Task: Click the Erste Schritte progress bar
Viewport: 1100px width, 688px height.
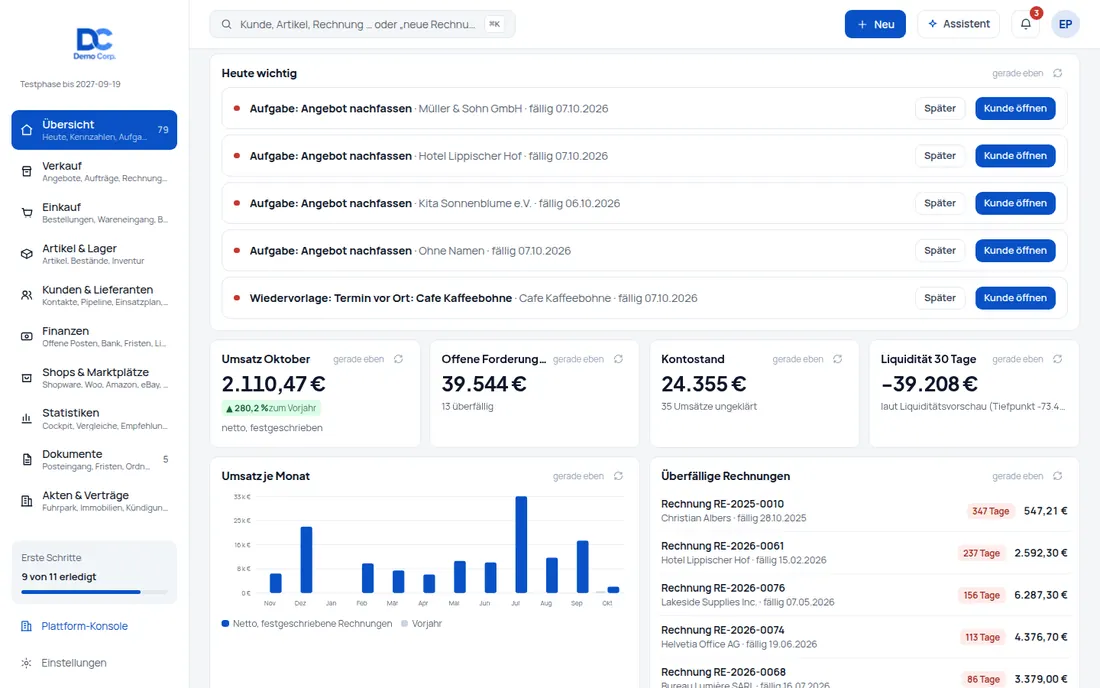Action: pyautogui.click(x=94, y=592)
